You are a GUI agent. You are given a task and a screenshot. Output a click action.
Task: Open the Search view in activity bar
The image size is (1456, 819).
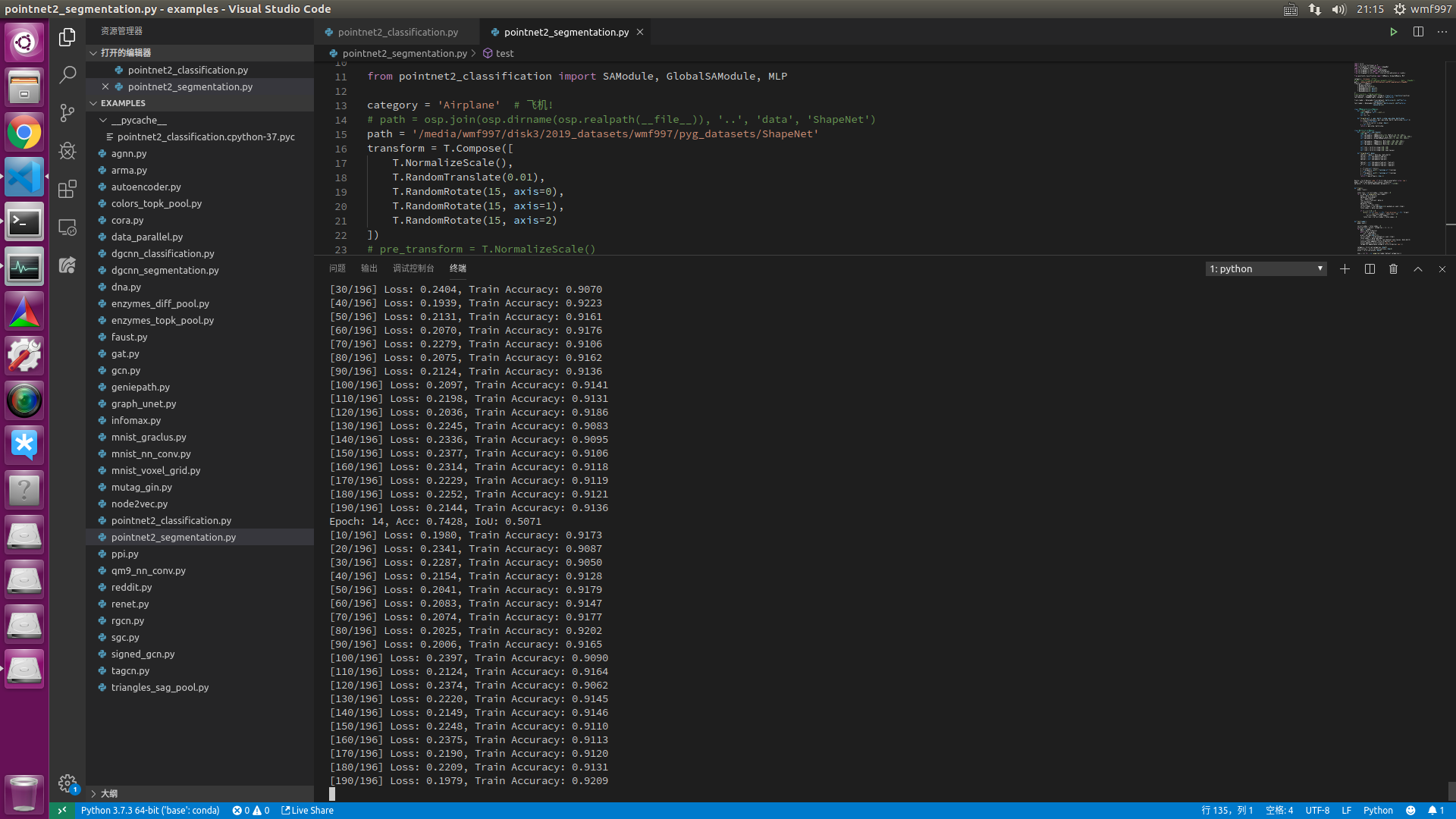(67, 74)
